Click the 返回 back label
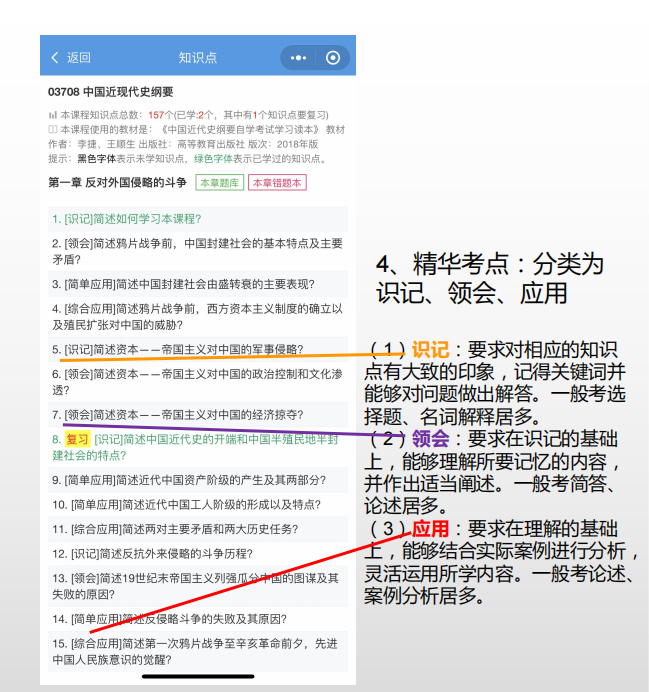Screen dimensions: 649x692 (79, 58)
